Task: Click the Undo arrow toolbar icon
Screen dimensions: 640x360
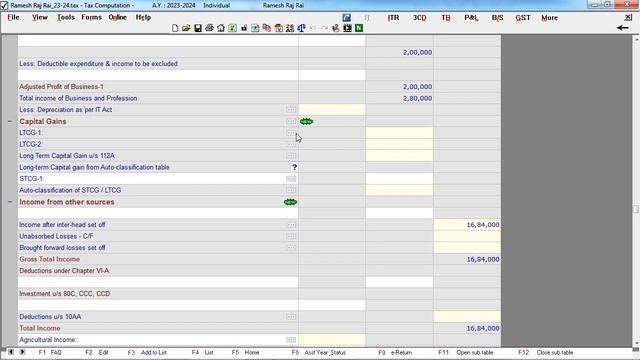Action: [x=313, y=28]
